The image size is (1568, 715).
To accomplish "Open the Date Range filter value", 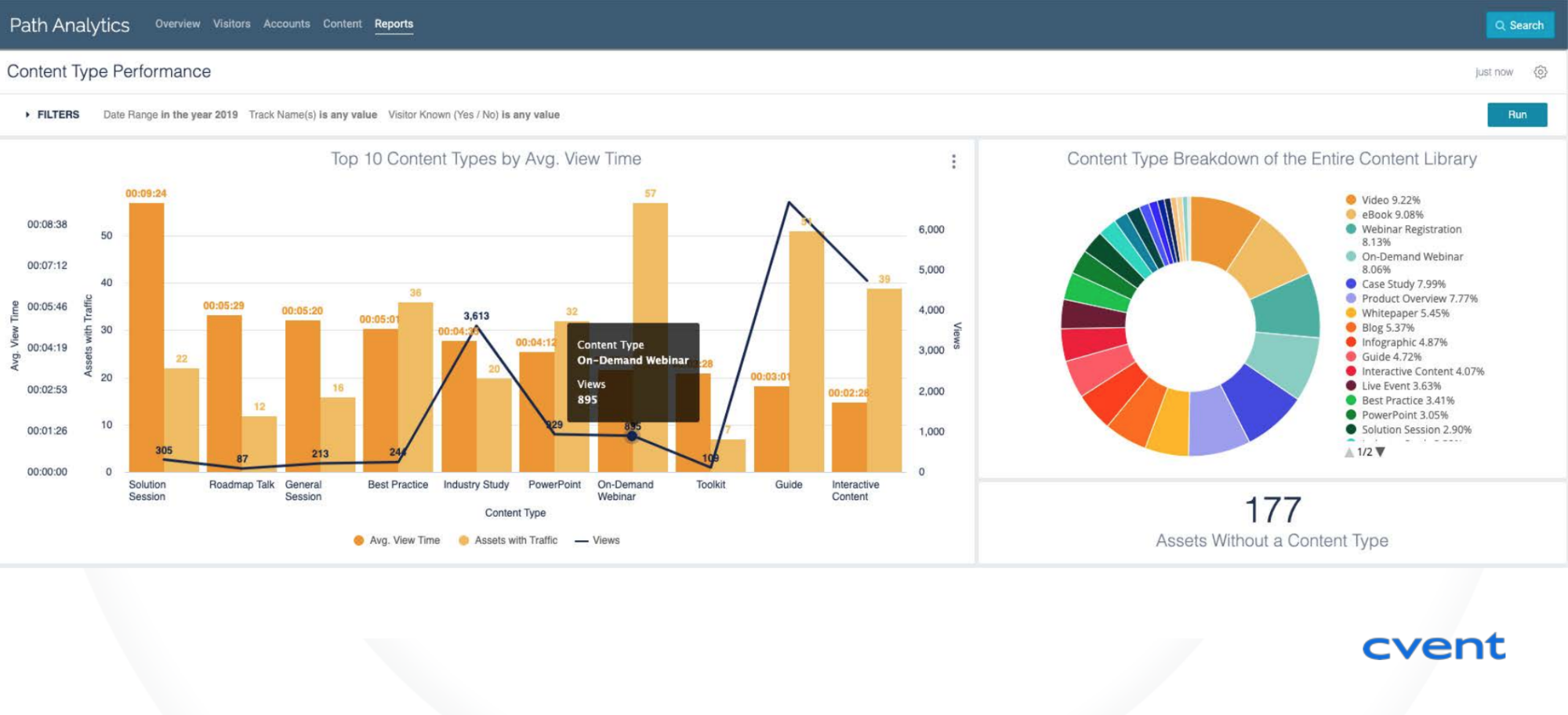I will click(199, 114).
